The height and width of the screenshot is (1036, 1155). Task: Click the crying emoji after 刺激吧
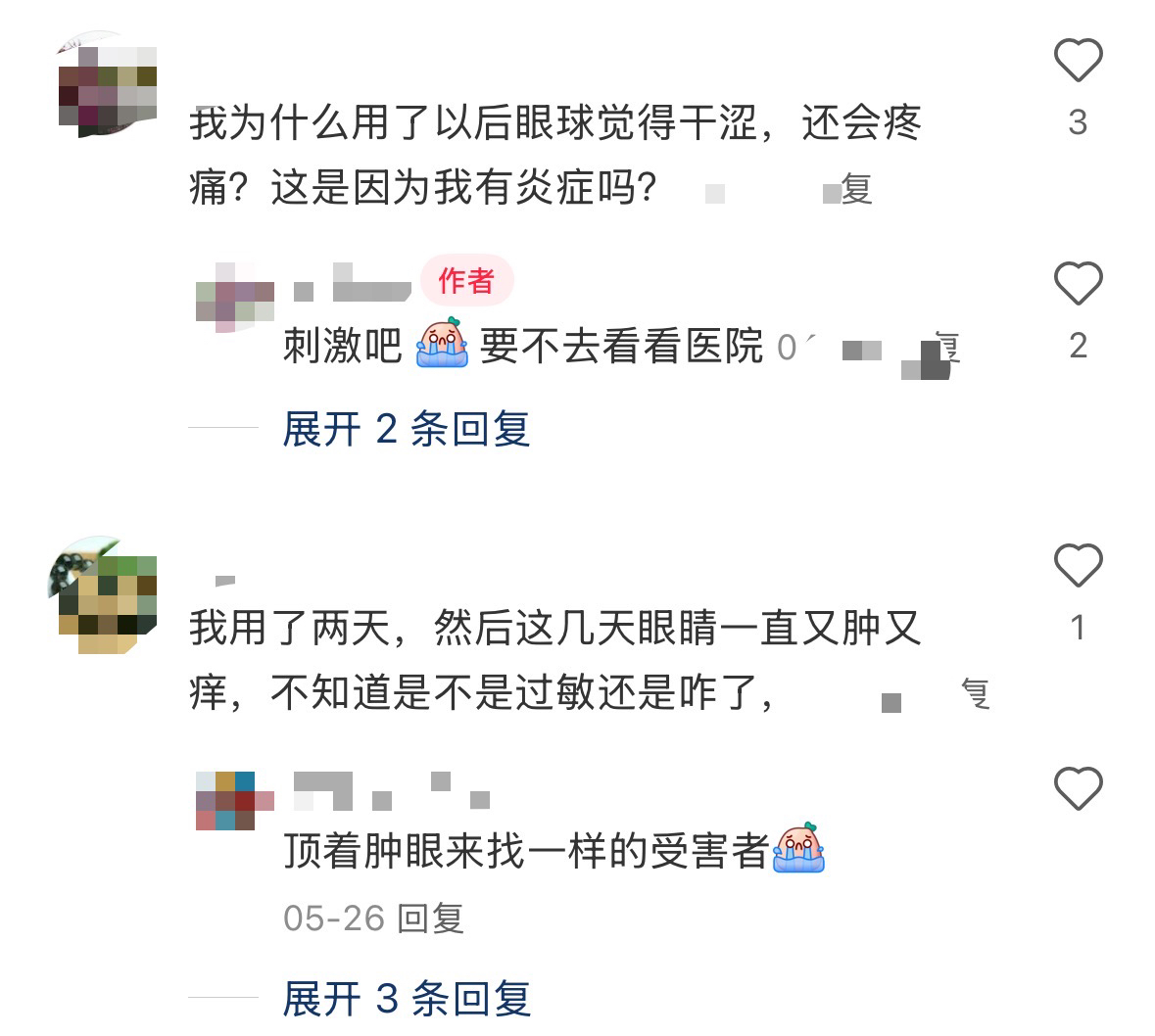coord(442,343)
